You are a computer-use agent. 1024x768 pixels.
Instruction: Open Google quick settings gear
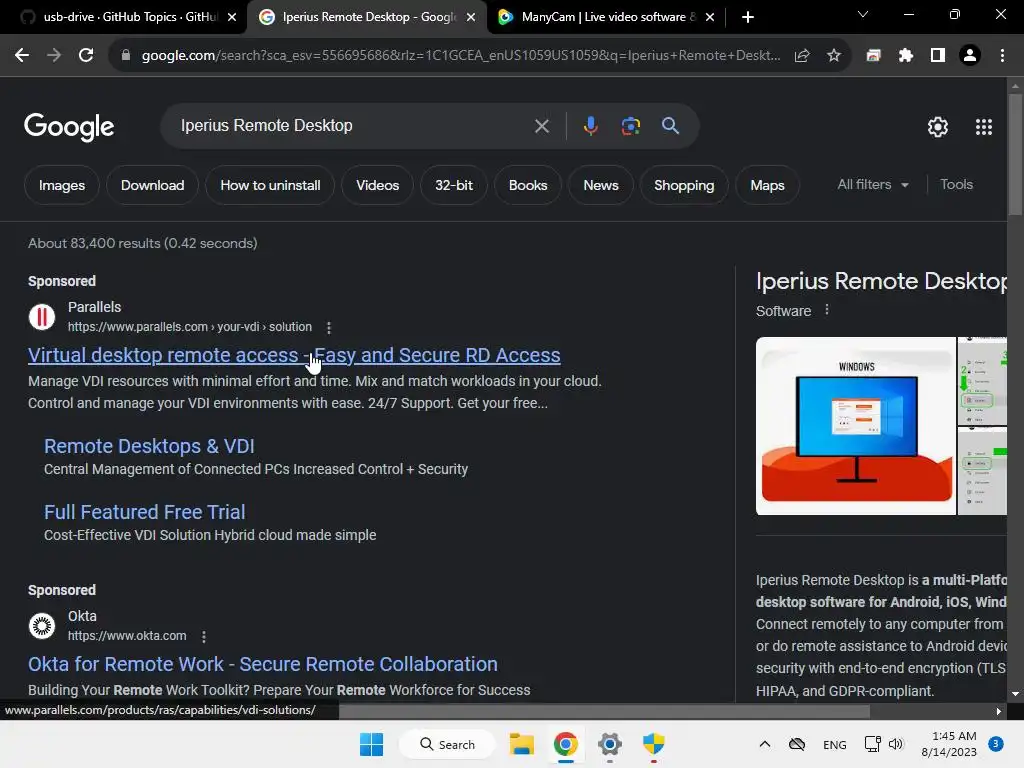tap(938, 127)
